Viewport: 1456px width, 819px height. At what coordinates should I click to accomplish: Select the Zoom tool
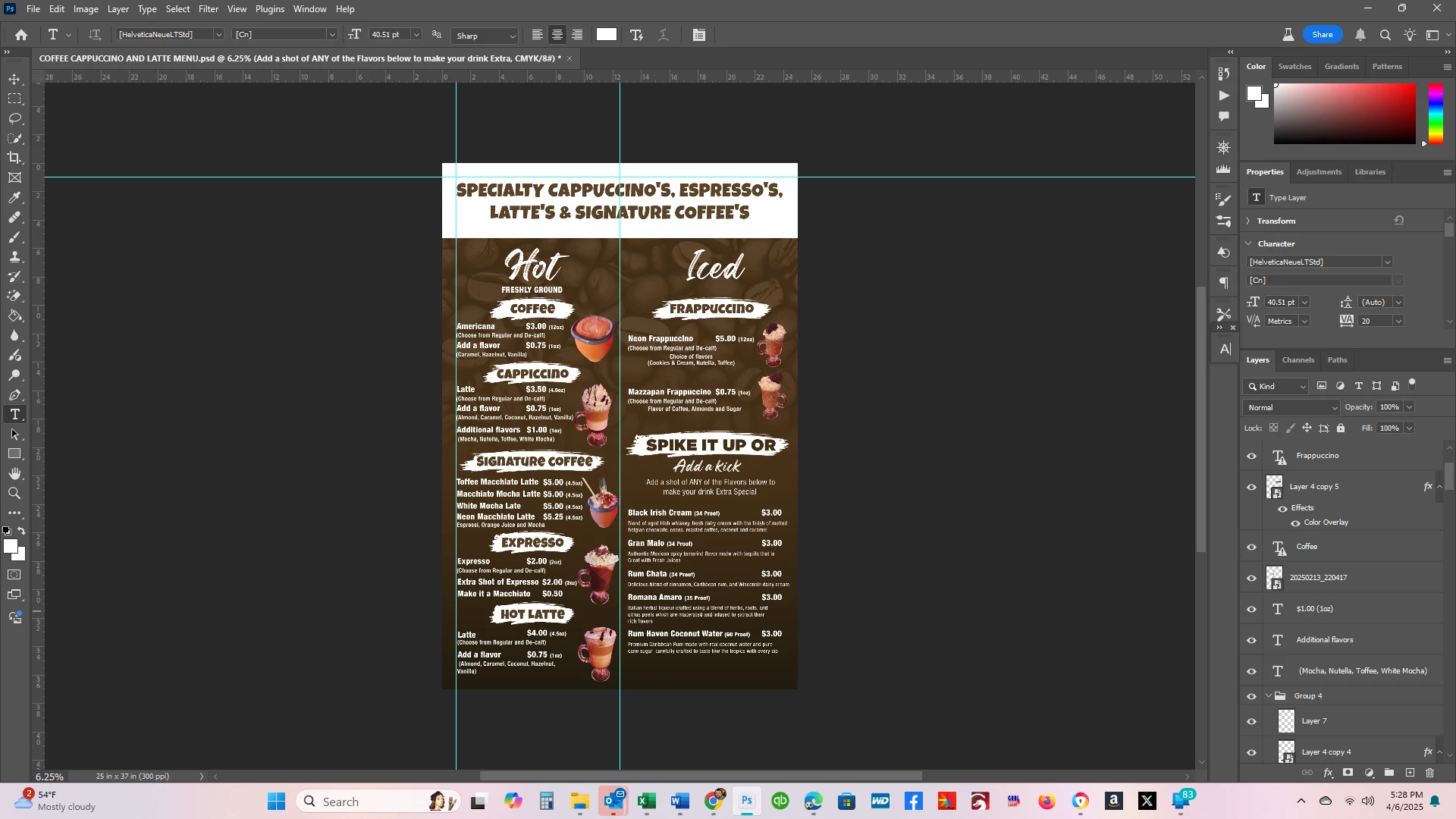(x=14, y=494)
